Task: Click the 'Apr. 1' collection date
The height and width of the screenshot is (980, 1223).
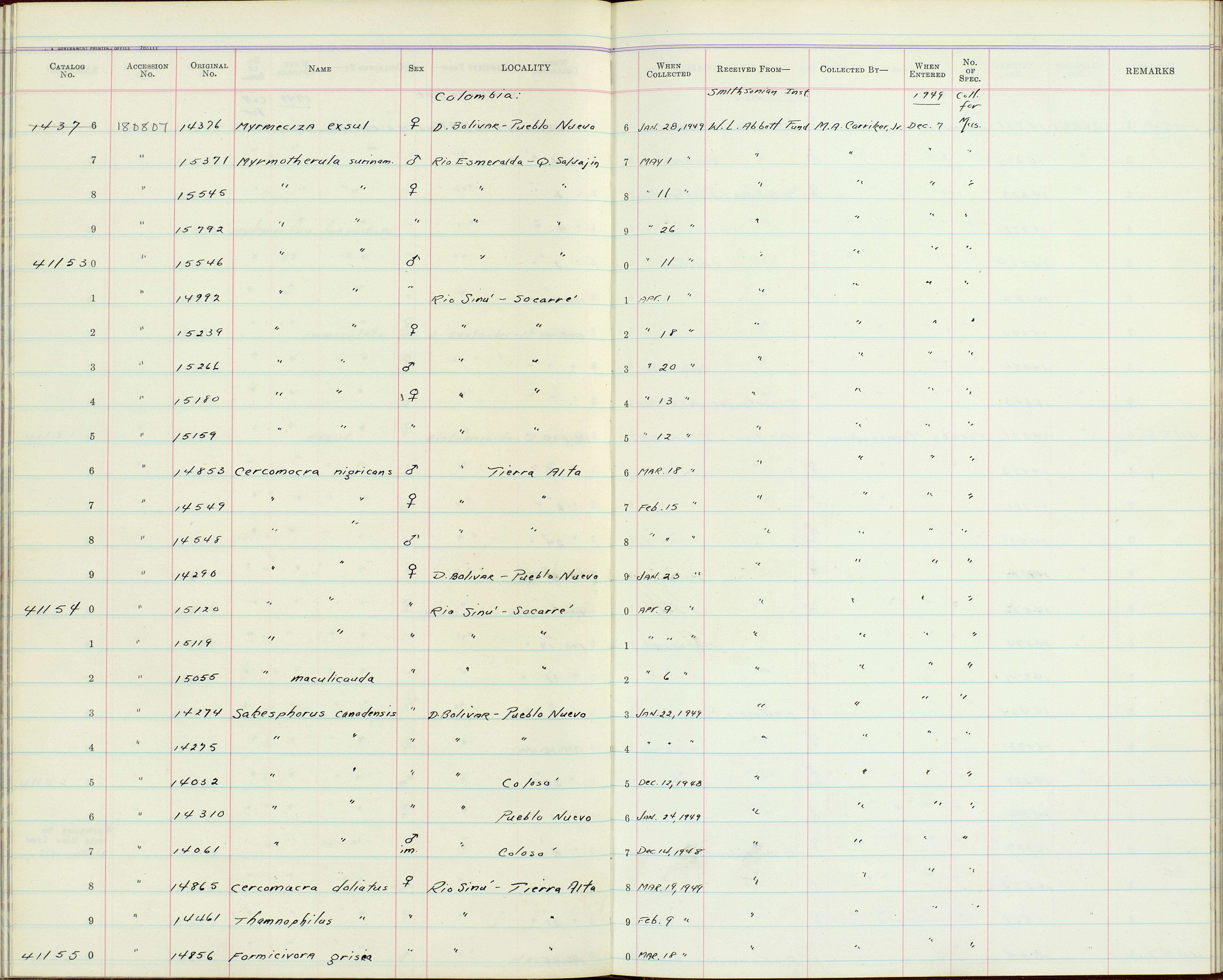Action: [656, 299]
